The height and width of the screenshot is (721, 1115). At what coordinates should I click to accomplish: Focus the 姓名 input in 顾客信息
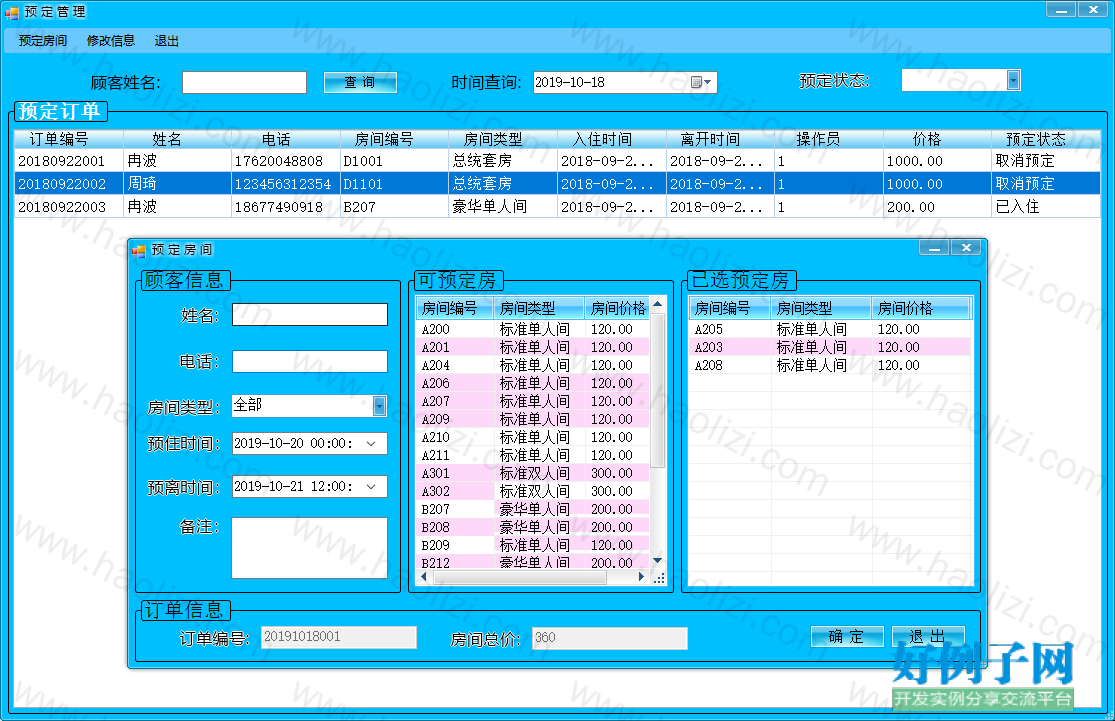[310, 315]
